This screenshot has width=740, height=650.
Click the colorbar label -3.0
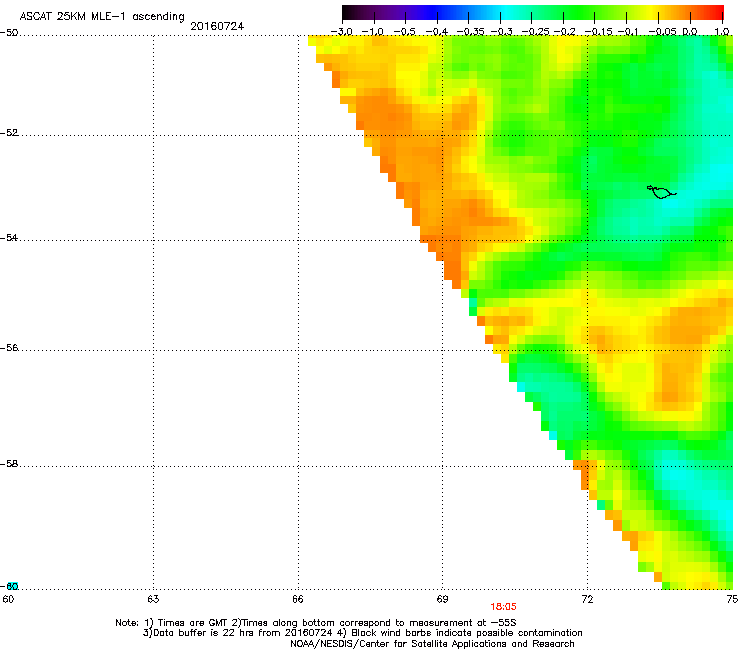click(342, 32)
